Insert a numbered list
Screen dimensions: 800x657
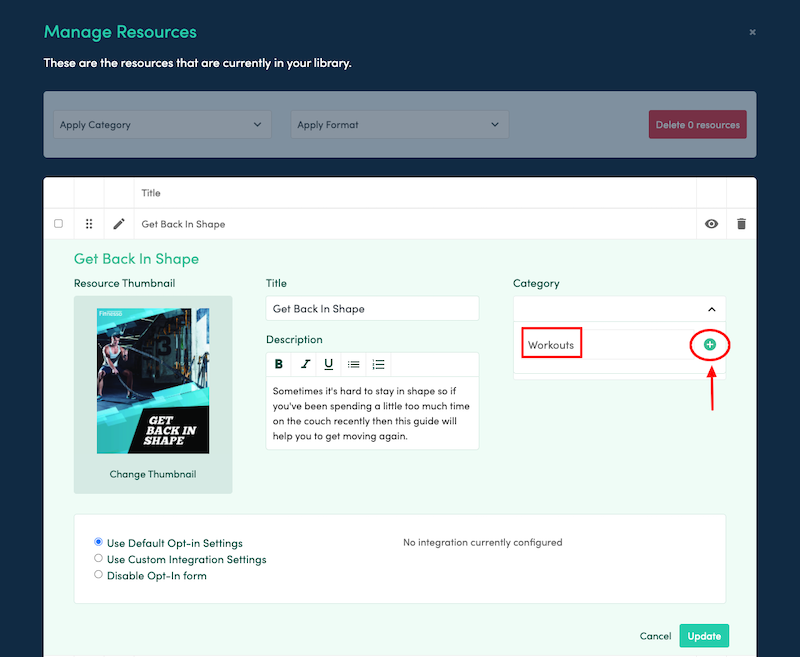coord(378,364)
